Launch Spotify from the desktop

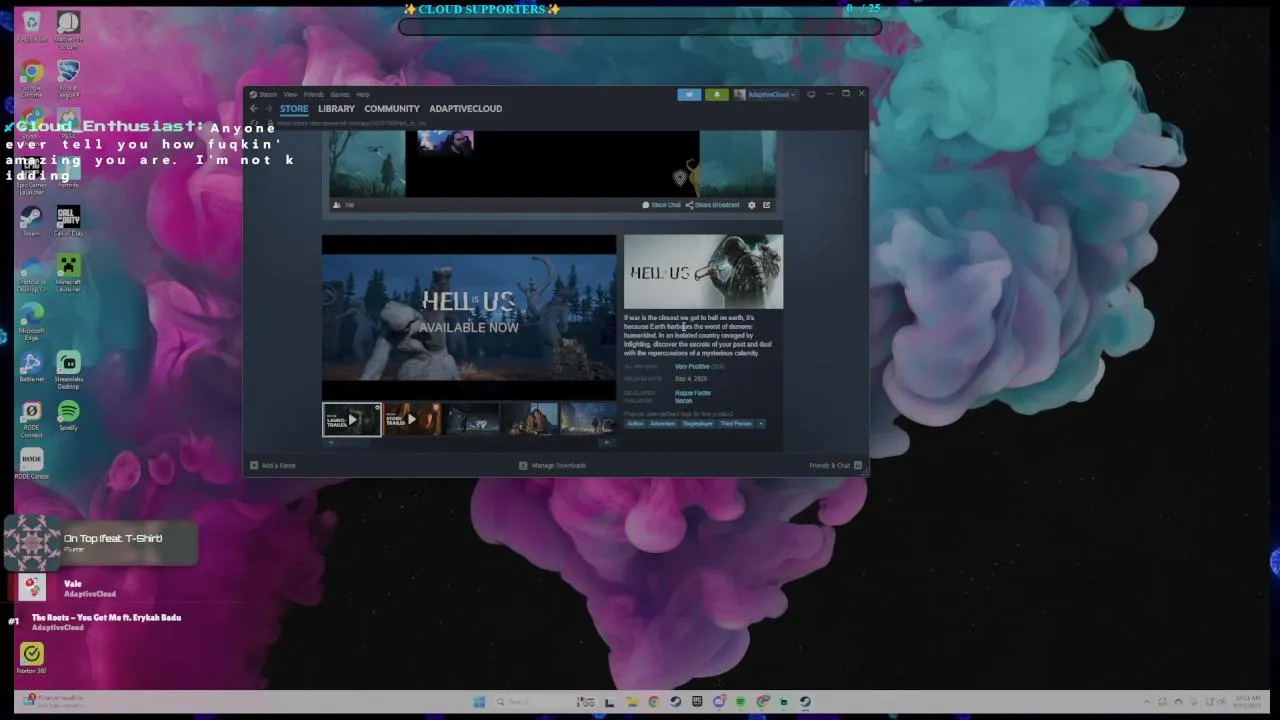click(x=68, y=416)
